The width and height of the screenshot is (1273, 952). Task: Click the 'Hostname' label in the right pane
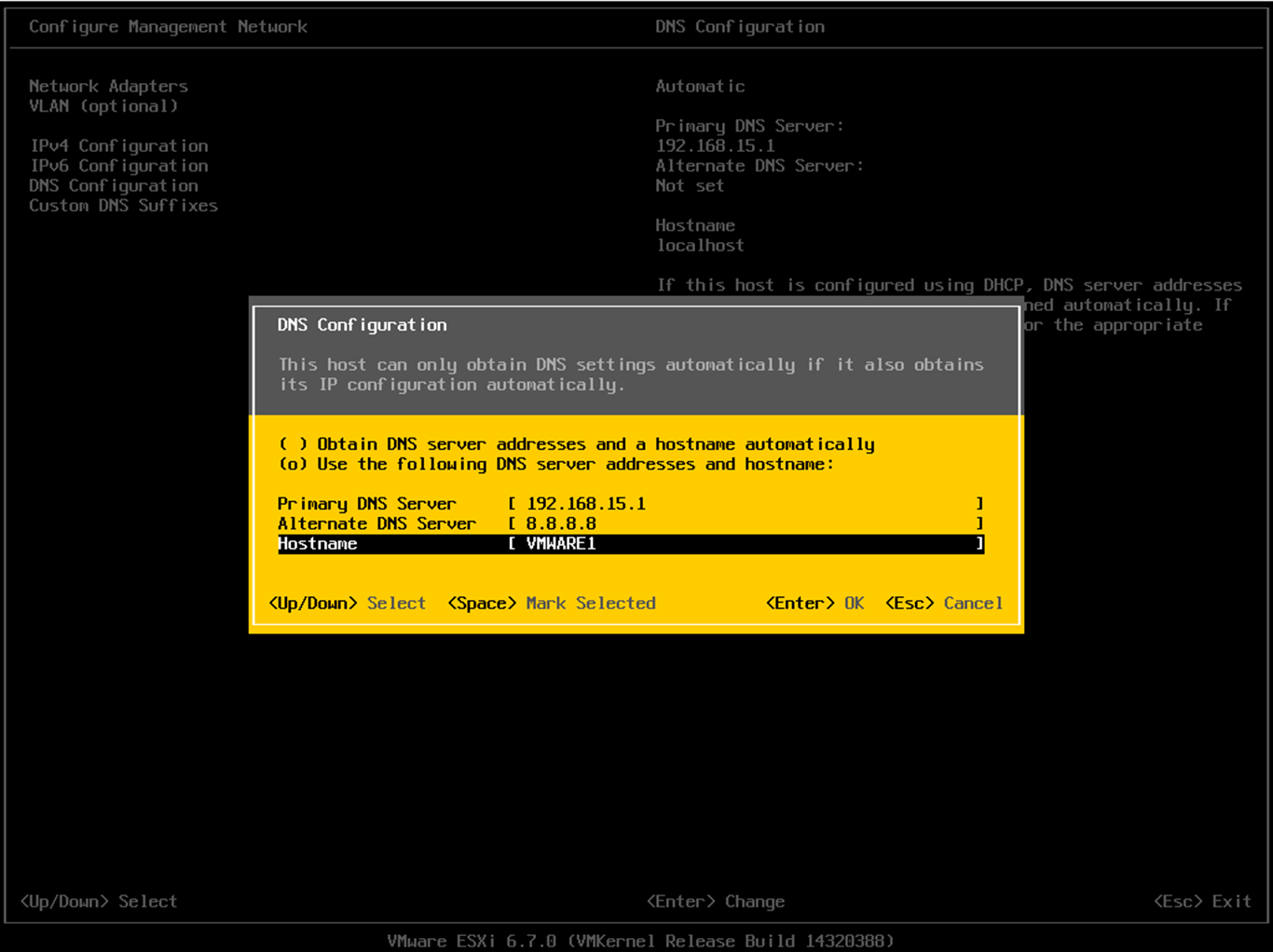[695, 225]
